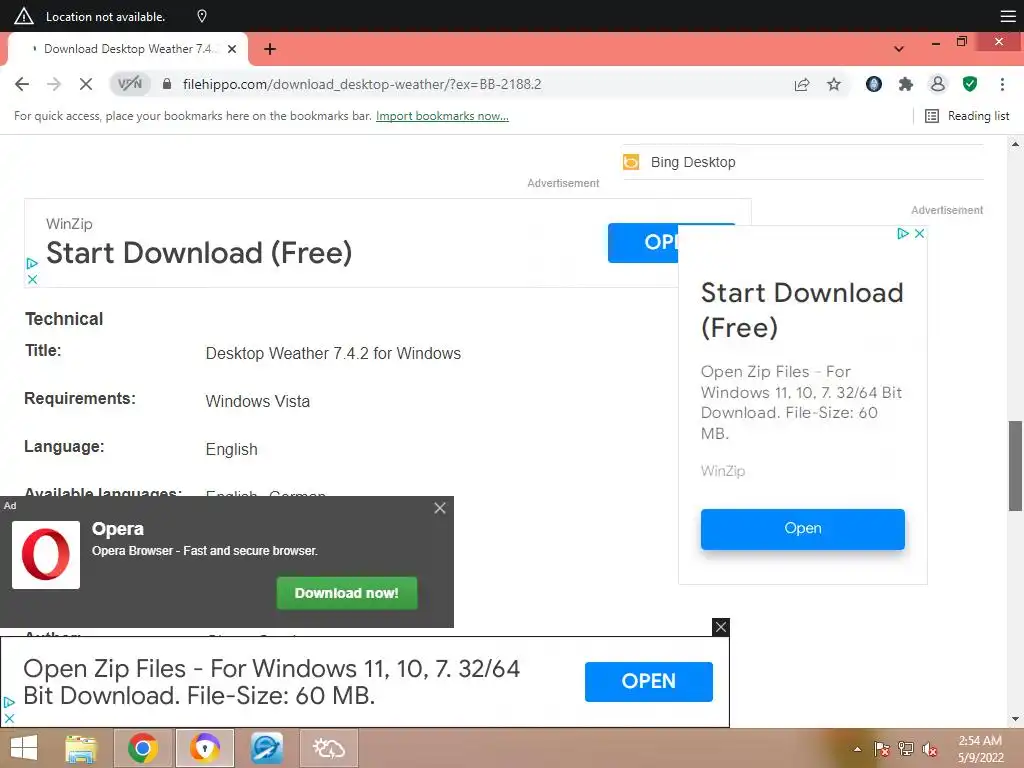The image size is (1024, 768).
Task: Click the OPEN button in the bottom banner
Action: pos(648,681)
